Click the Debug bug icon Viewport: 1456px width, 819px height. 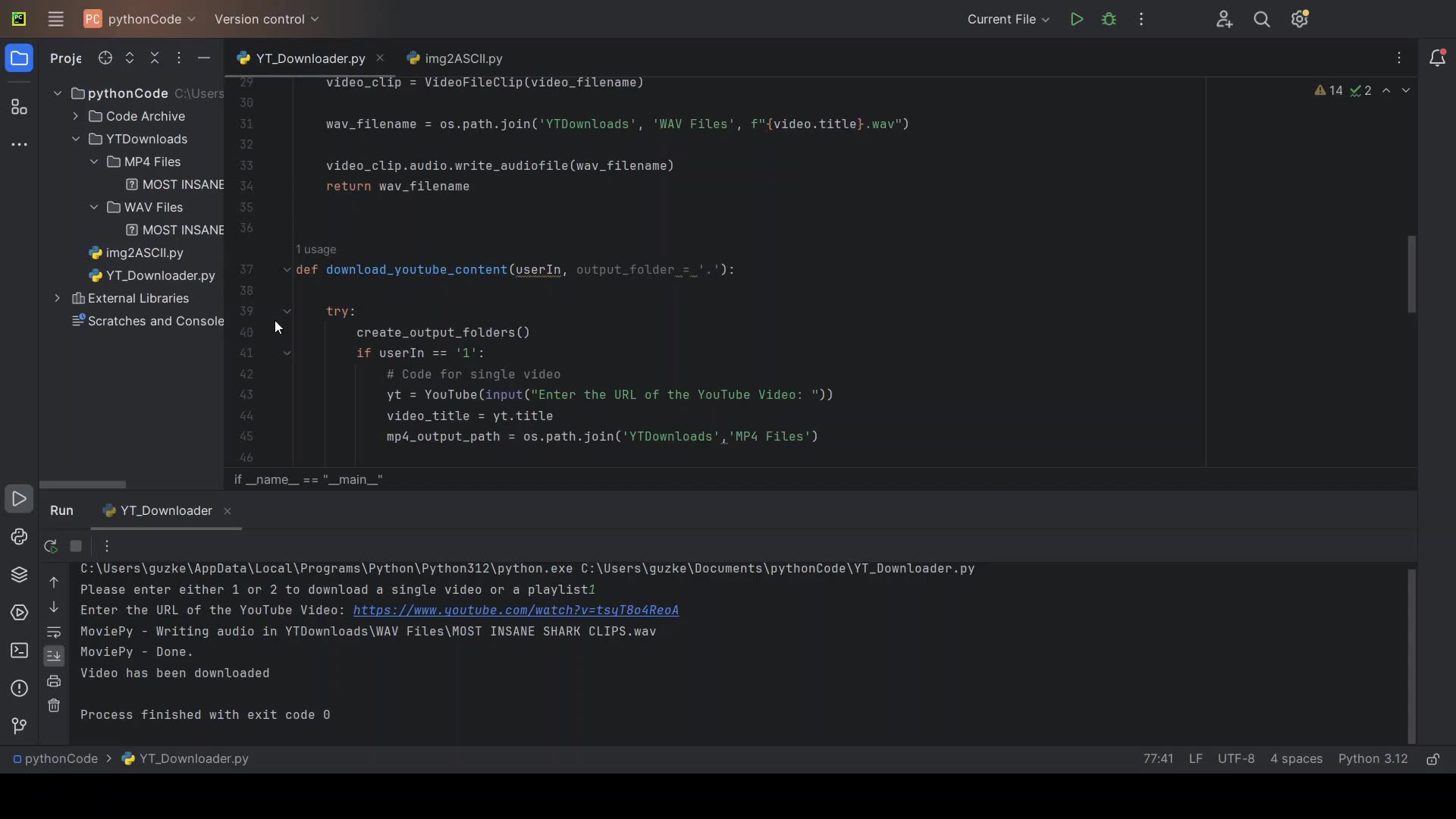click(x=1110, y=20)
